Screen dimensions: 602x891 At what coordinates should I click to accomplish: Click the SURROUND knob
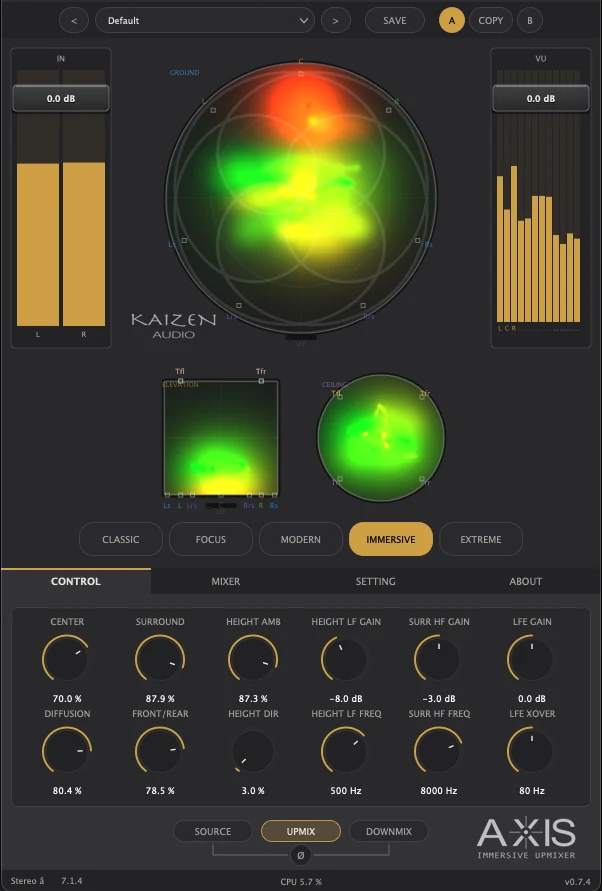tap(160, 659)
